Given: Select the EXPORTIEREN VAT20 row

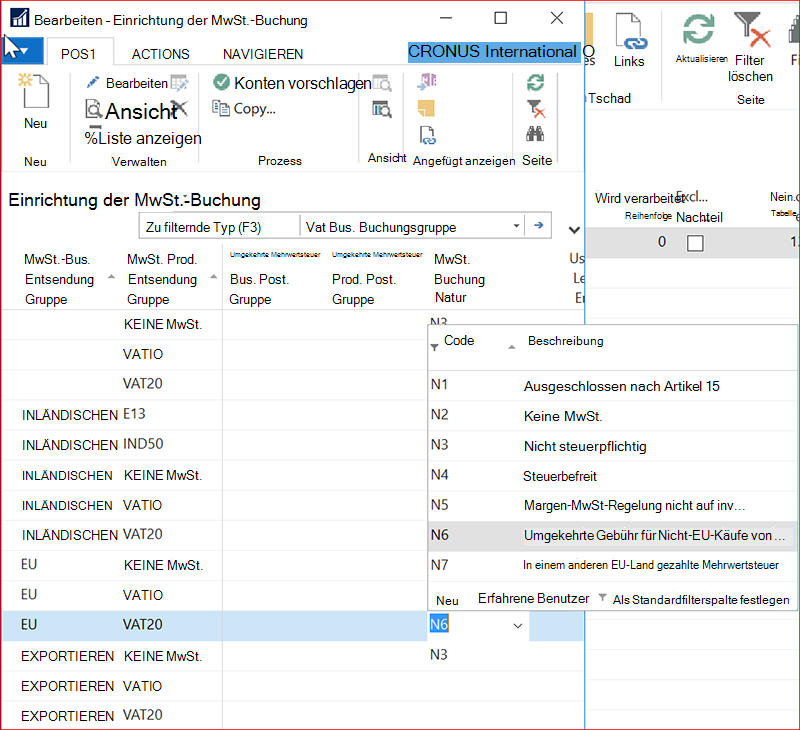Looking at the screenshot, I should click(x=293, y=716).
